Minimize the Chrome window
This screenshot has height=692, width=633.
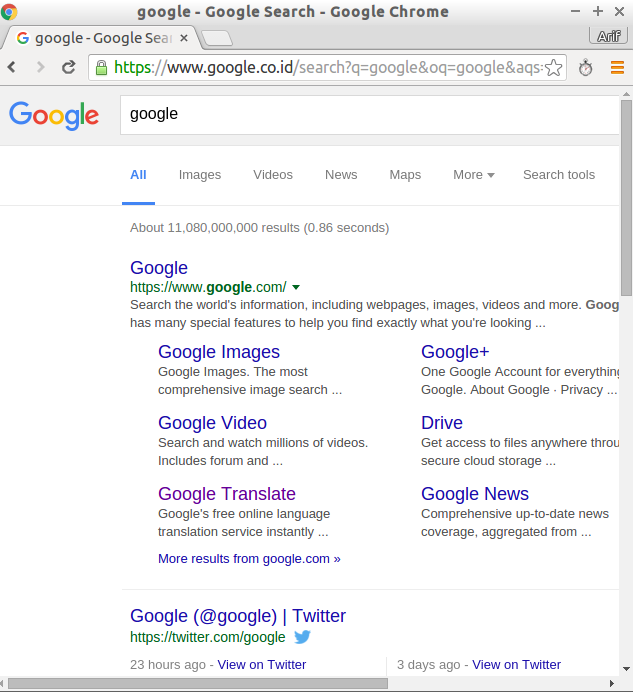click(575, 11)
